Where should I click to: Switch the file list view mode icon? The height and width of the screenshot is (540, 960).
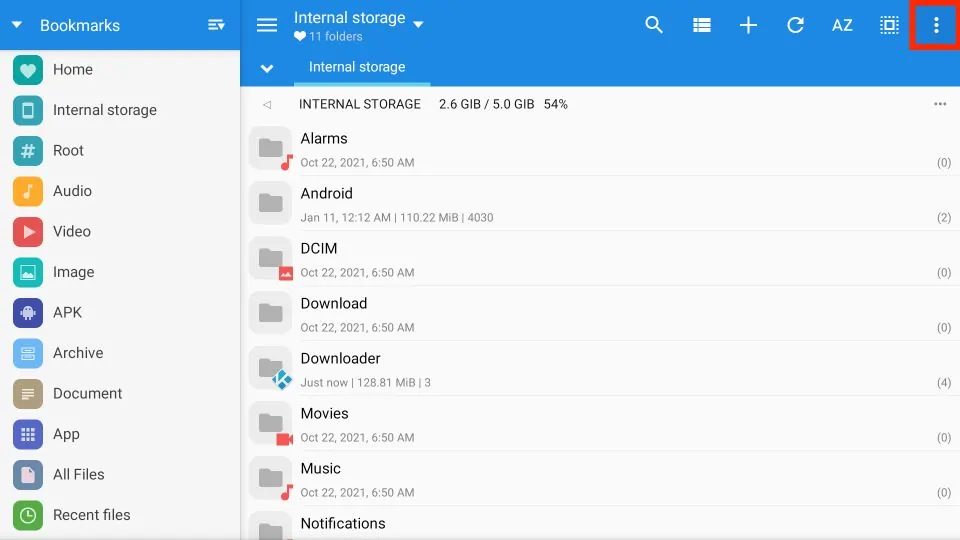701,26
